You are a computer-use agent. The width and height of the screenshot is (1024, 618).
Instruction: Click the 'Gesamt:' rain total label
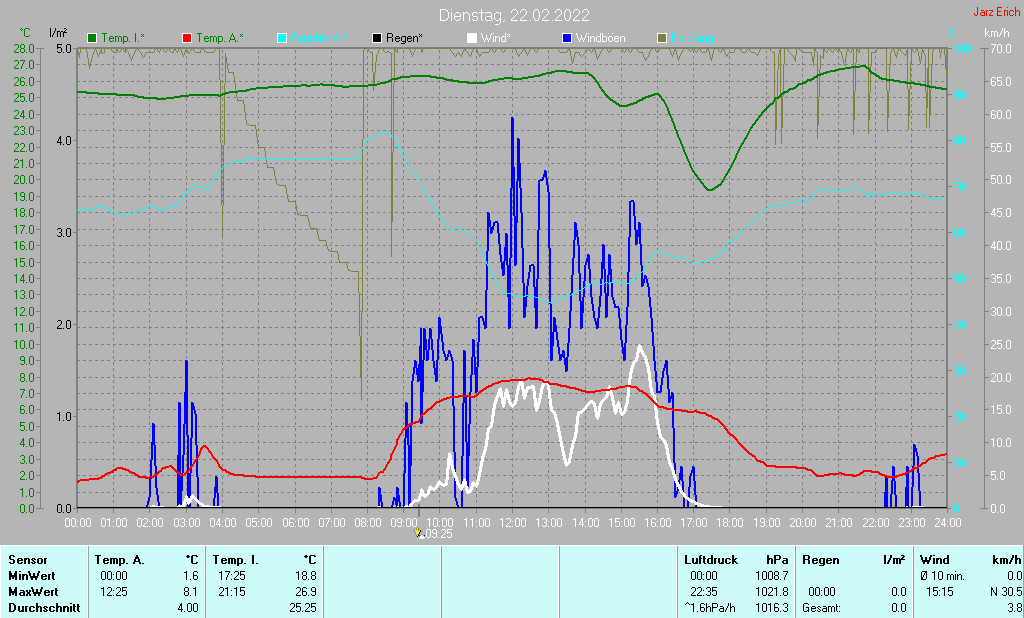(x=822, y=608)
